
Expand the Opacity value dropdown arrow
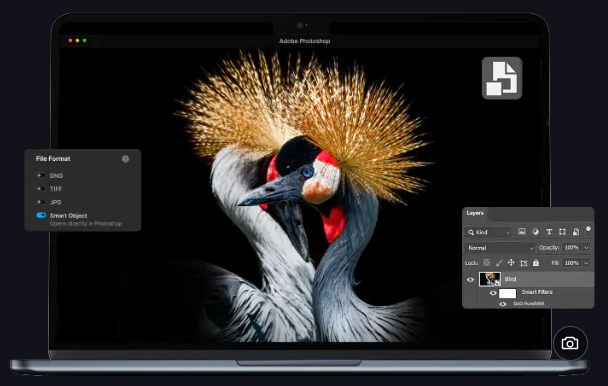(586, 248)
